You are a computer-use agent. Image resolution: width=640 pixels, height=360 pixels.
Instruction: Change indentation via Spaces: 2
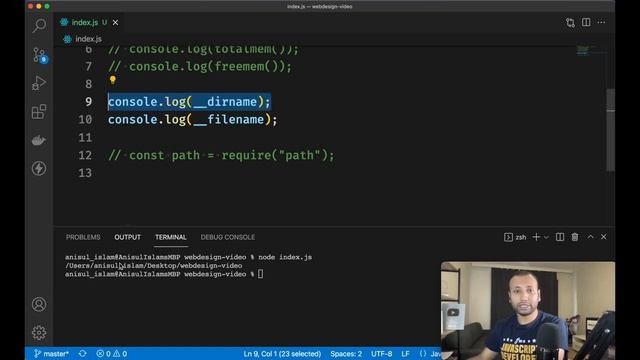click(346, 354)
